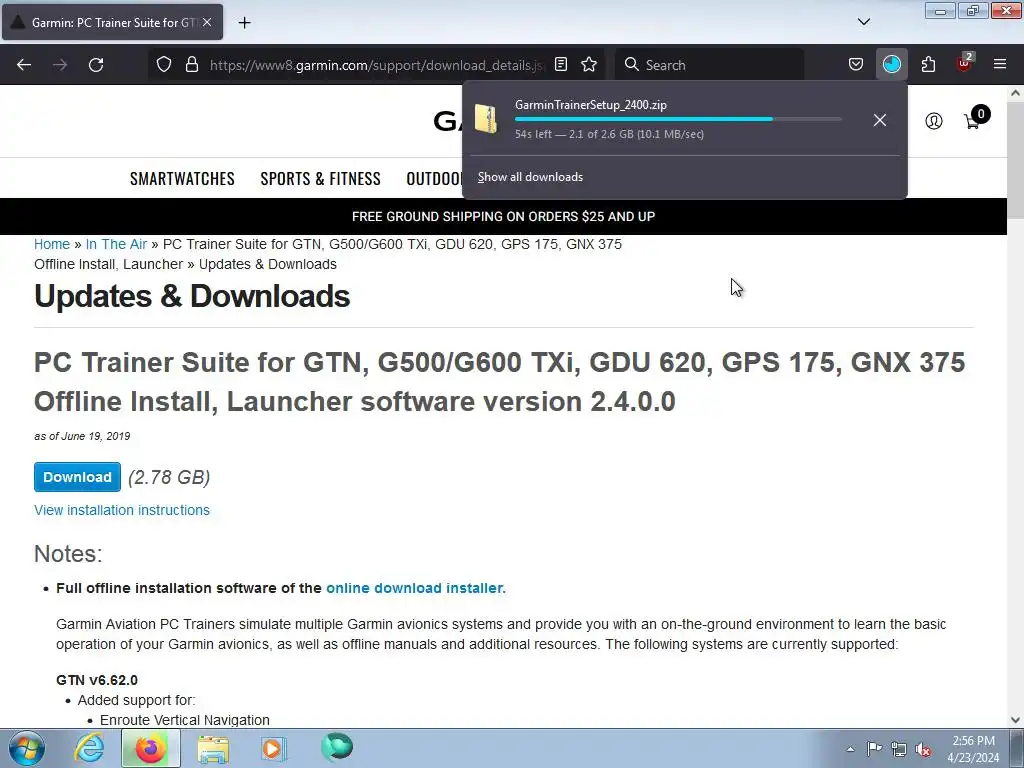Viewport: 1024px width, 768px height.
Task: Click scrollbar down arrow
Action: (1015, 720)
